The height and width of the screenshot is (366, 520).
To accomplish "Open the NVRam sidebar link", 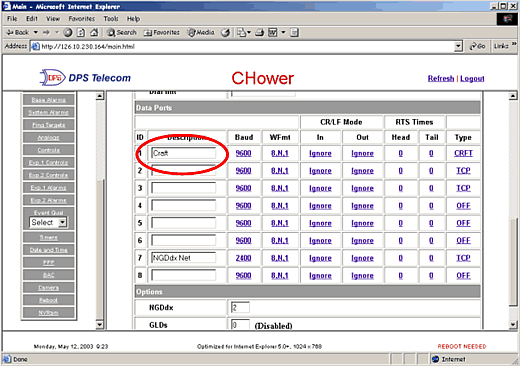I will click(49, 313).
